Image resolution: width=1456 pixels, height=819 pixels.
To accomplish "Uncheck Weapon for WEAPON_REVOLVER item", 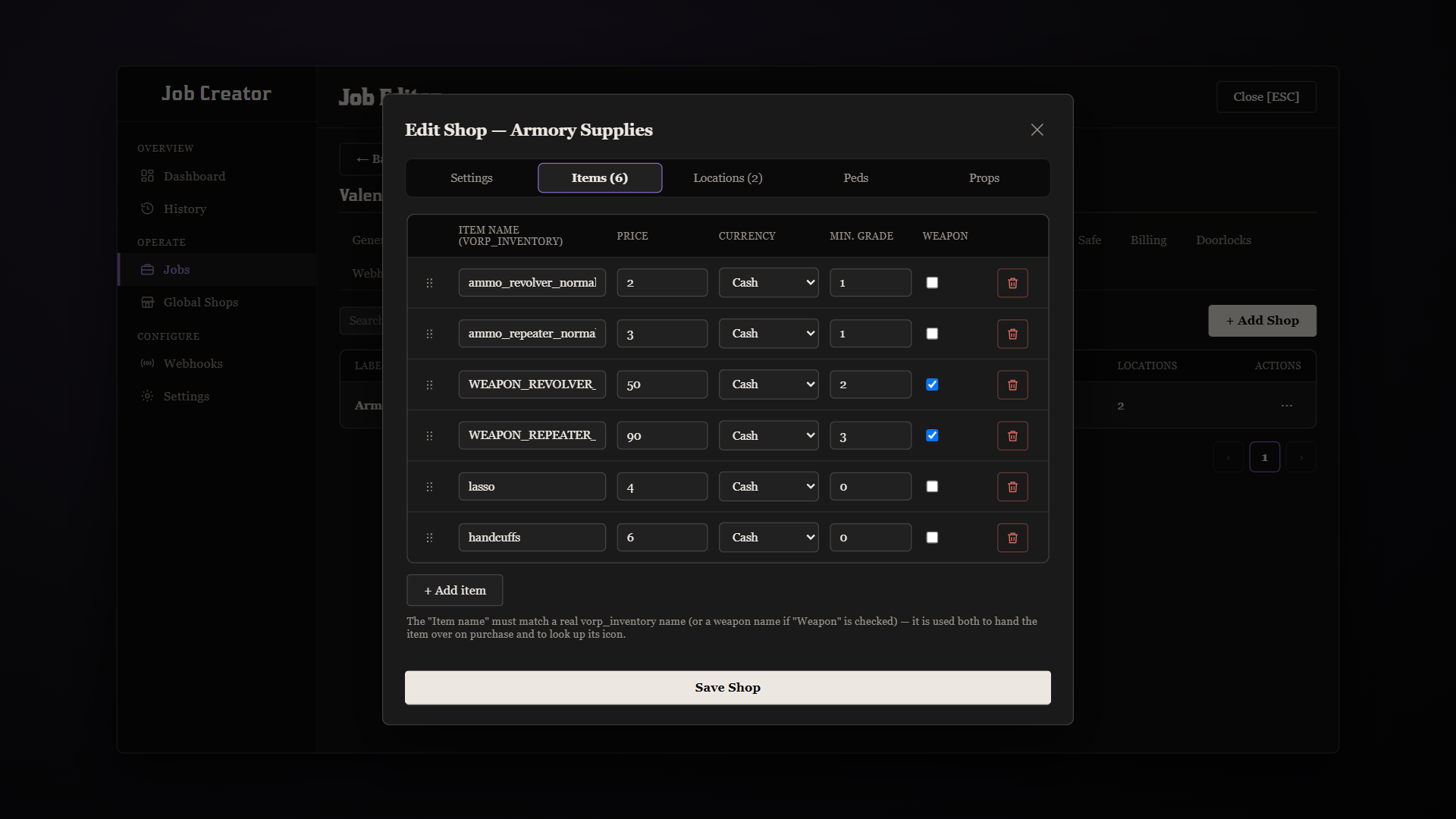I will pyautogui.click(x=932, y=384).
